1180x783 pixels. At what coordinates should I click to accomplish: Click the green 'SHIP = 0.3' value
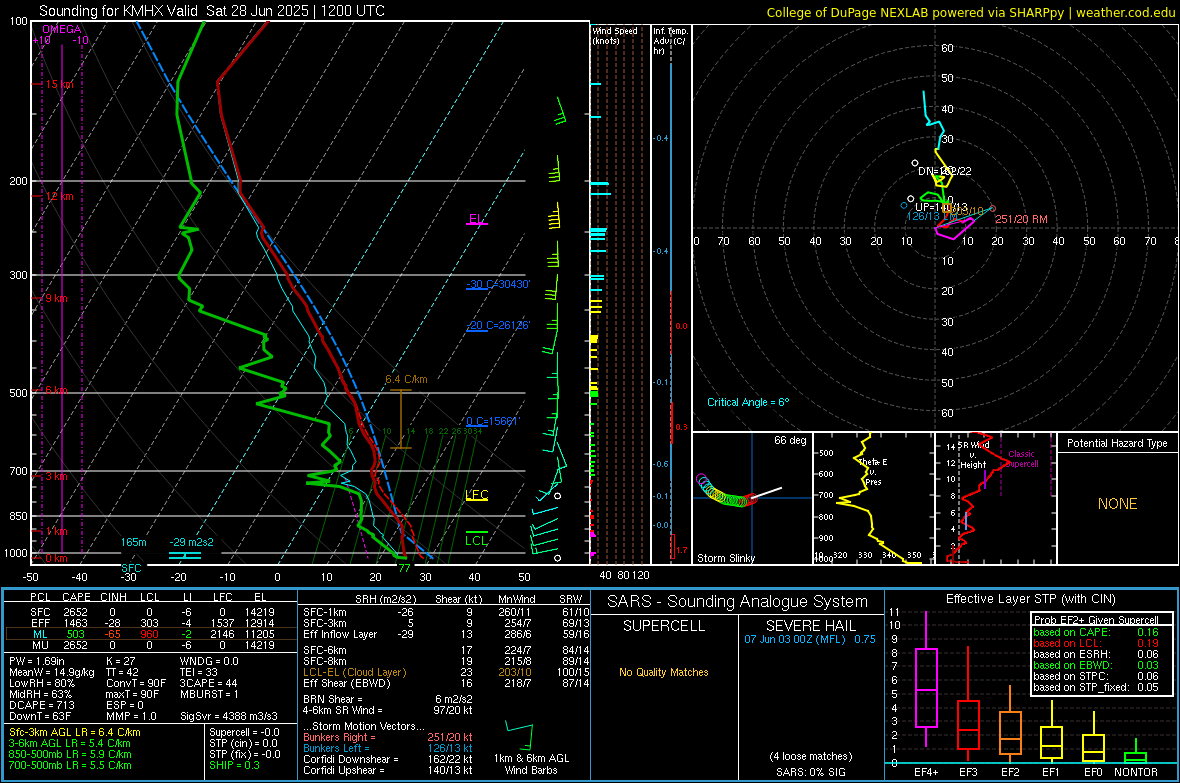[234, 765]
